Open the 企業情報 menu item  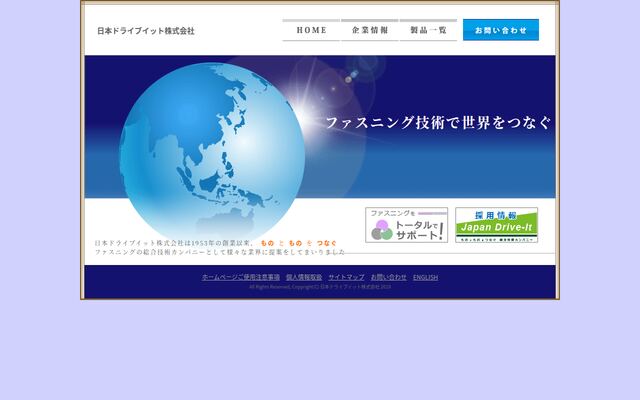point(370,30)
